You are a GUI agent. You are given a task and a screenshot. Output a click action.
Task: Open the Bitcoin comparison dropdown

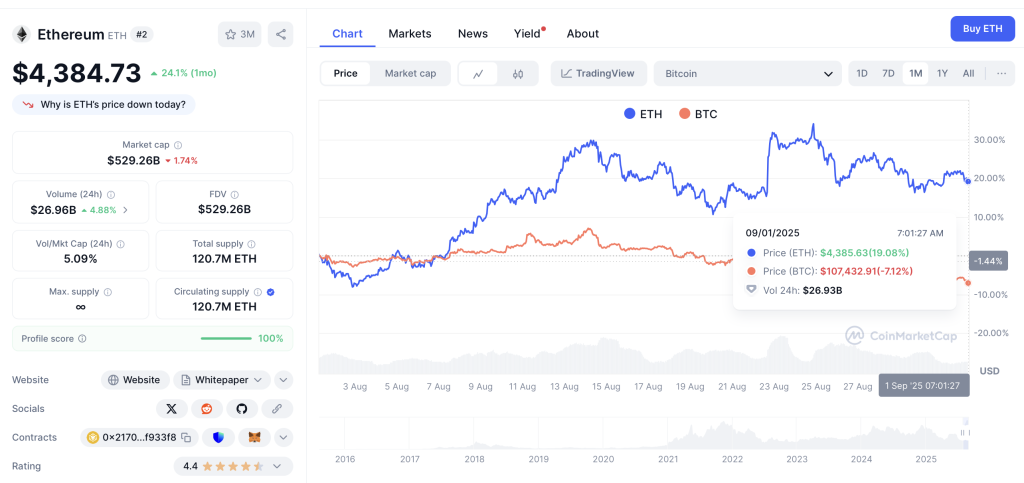748,74
